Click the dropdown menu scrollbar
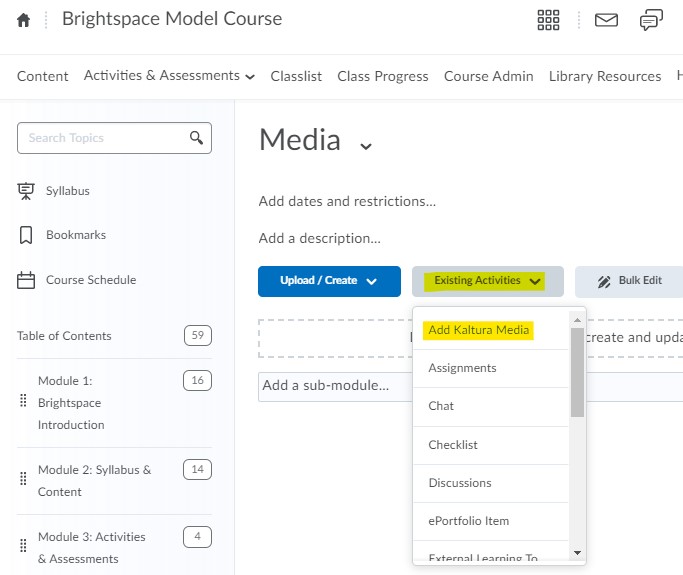Viewport: 683px width, 575px height. (577, 372)
